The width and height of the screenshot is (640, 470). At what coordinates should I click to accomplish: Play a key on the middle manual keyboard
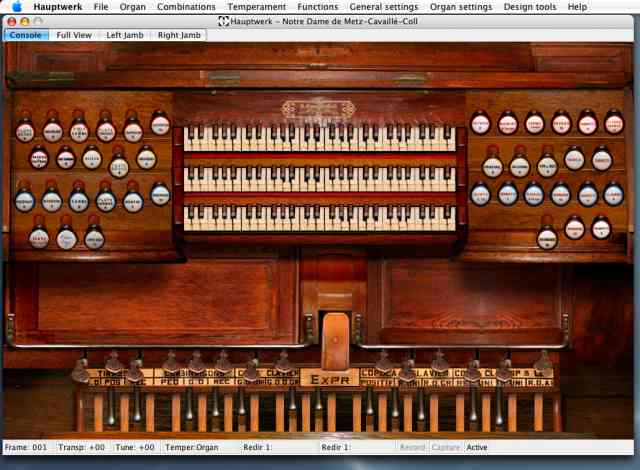[x=319, y=180]
